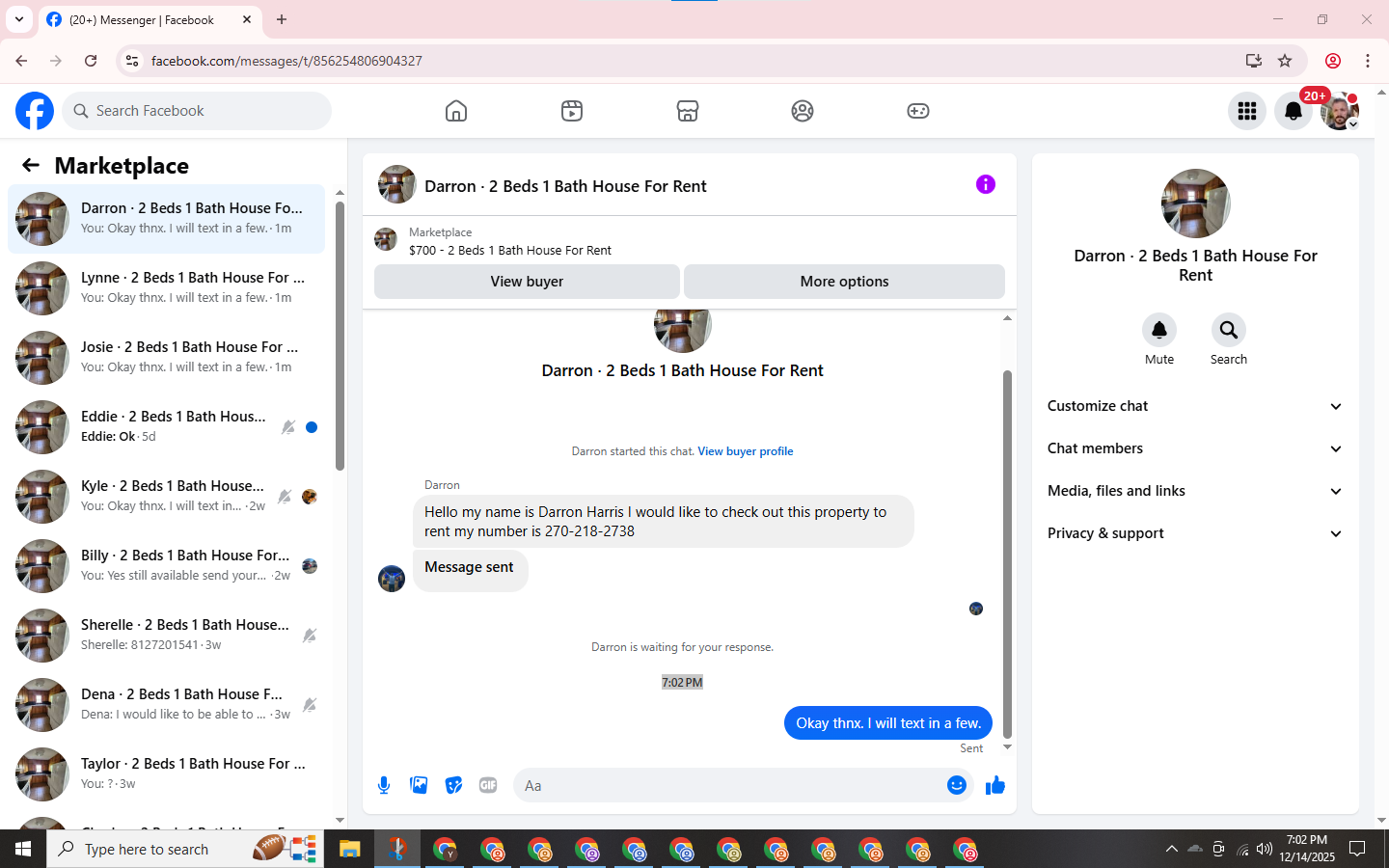Open the Taylor conversation
Viewport: 1389px width, 868px height.
coord(166,774)
